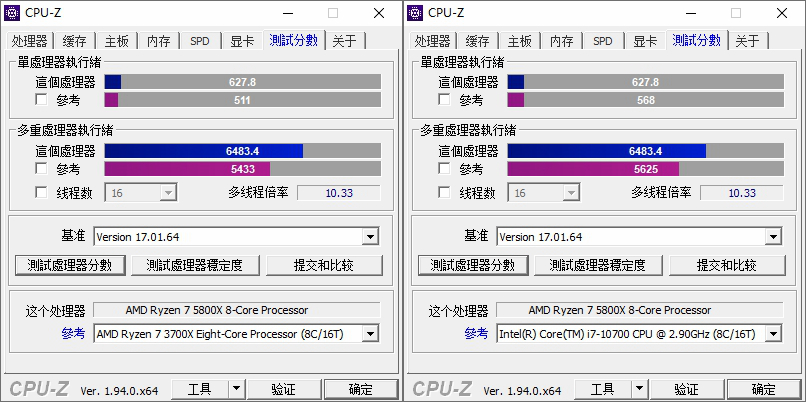The width and height of the screenshot is (806, 402).
Task: Click 提交和比较 button in right window
Action: pyautogui.click(x=727, y=265)
